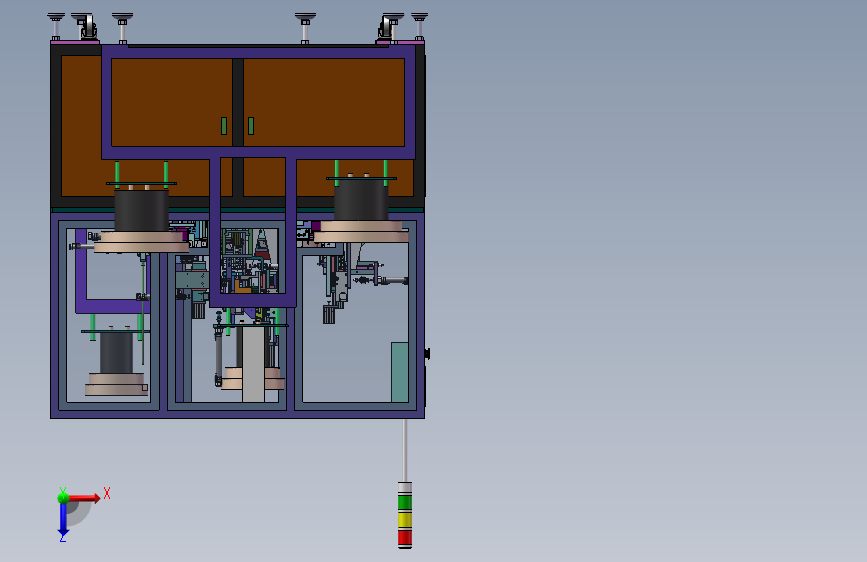Select the left green handle on the cabinet doors

[224, 126]
